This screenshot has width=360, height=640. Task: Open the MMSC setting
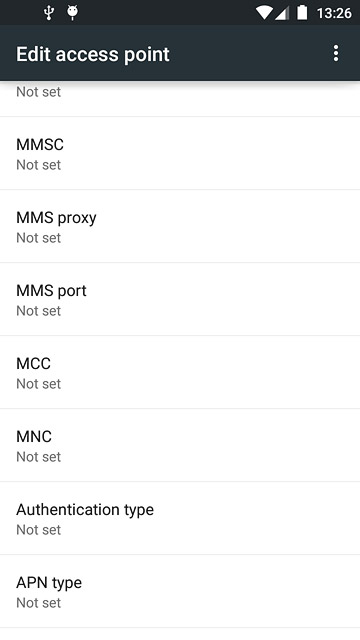tap(180, 153)
